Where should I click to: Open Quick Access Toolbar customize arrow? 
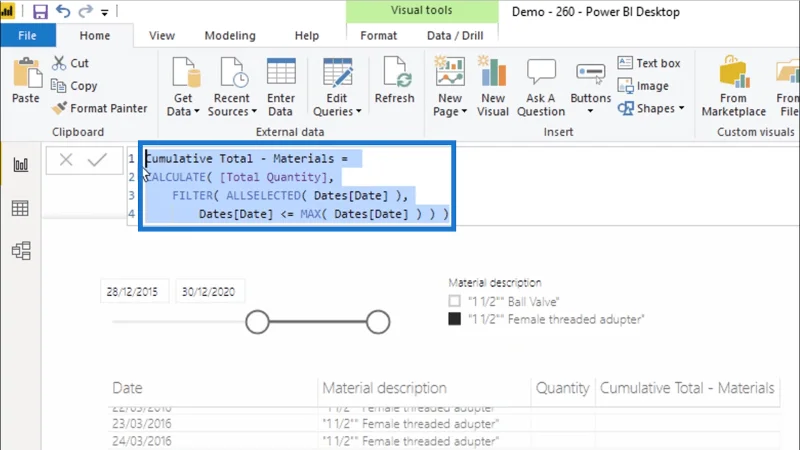click(x=105, y=12)
